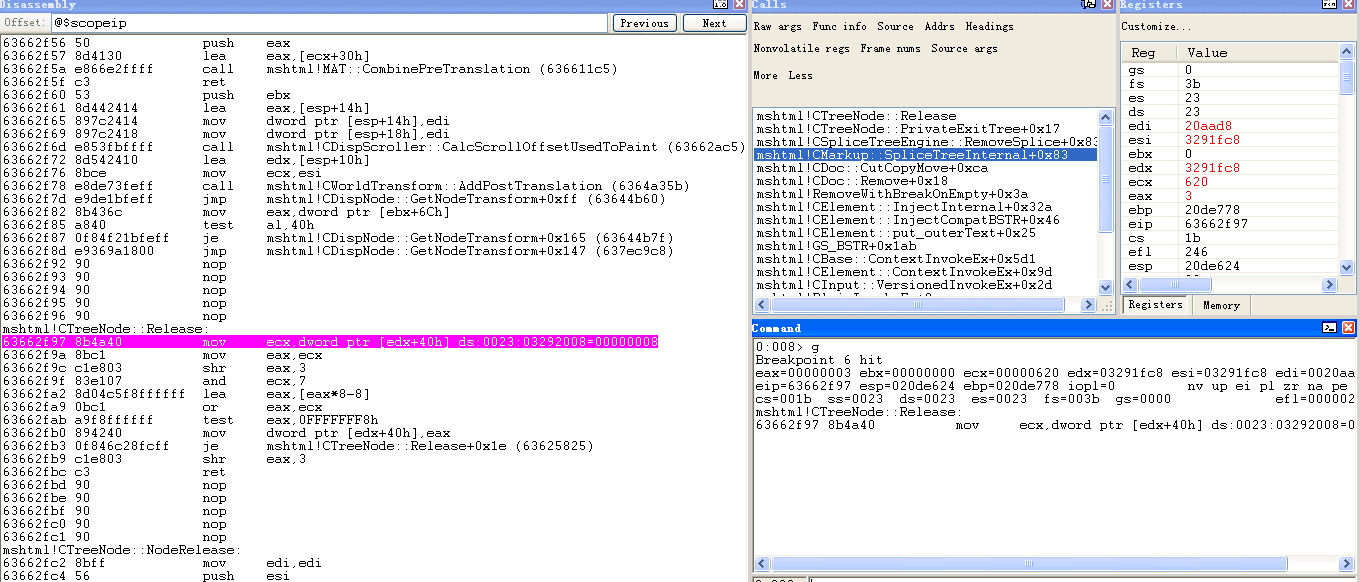Image resolution: width=1360 pixels, height=582 pixels.
Task: Select frame RemoveWithBreakOnEmpty+0x3a
Action: click(925, 194)
